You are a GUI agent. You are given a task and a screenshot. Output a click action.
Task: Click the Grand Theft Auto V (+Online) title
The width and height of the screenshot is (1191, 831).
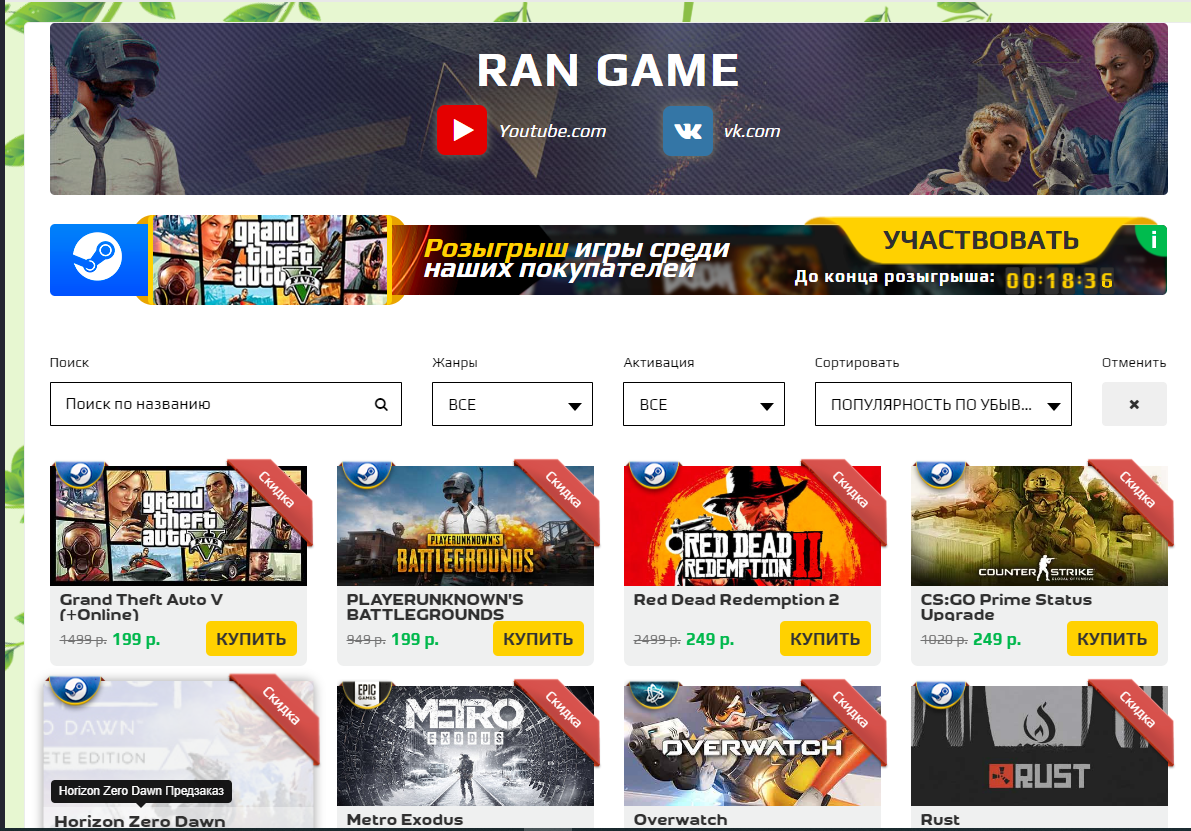141,607
